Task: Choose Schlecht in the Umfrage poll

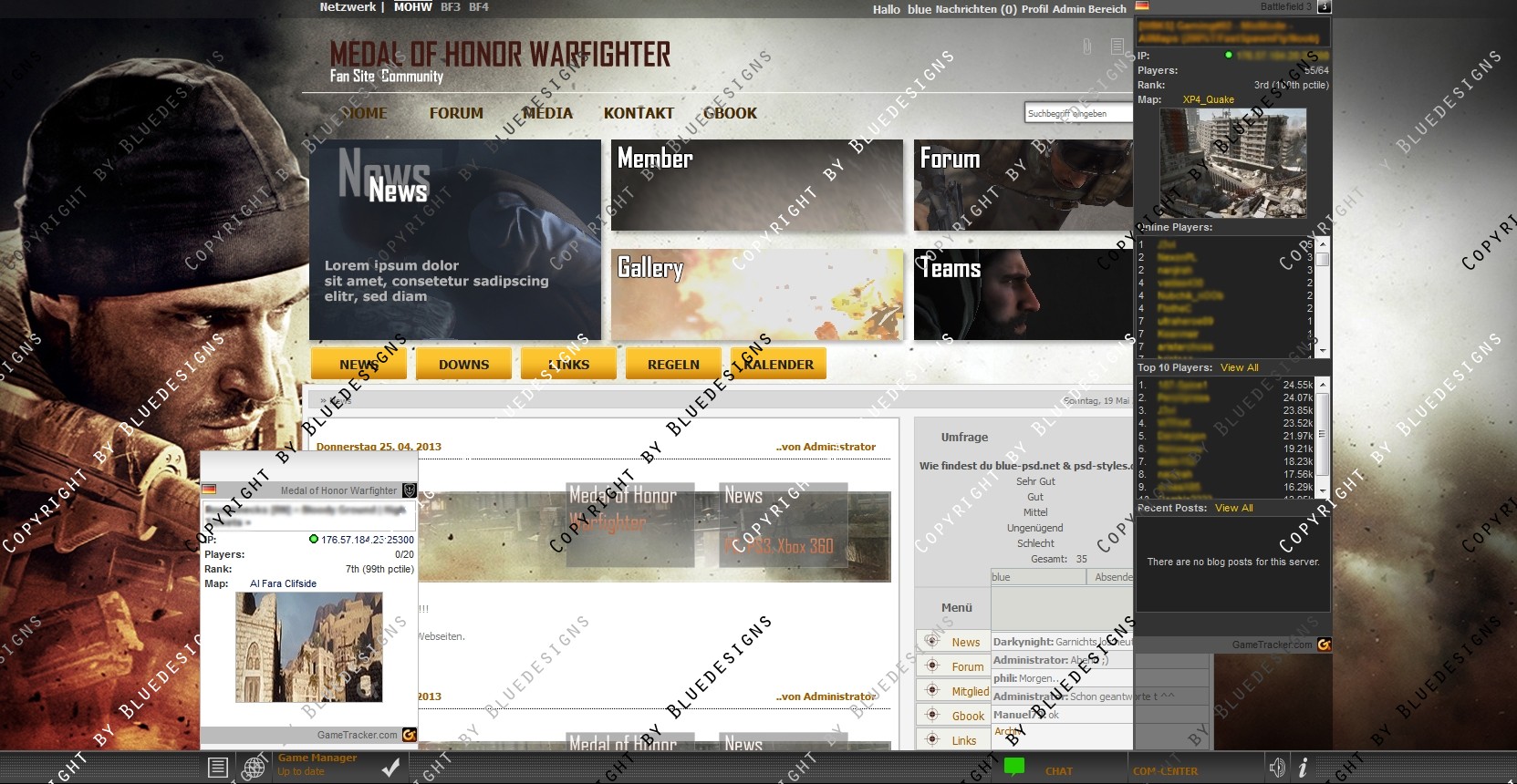Action: point(1035,543)
